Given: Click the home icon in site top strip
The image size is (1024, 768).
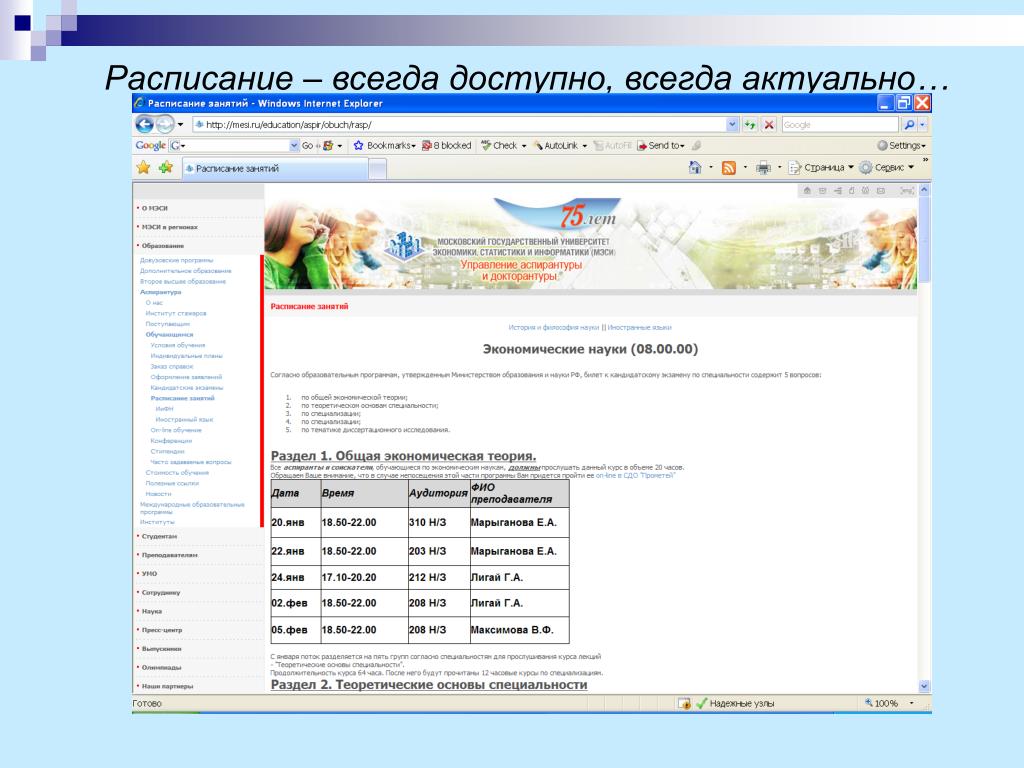Looking at the screenshot, I should click(807, 191).
